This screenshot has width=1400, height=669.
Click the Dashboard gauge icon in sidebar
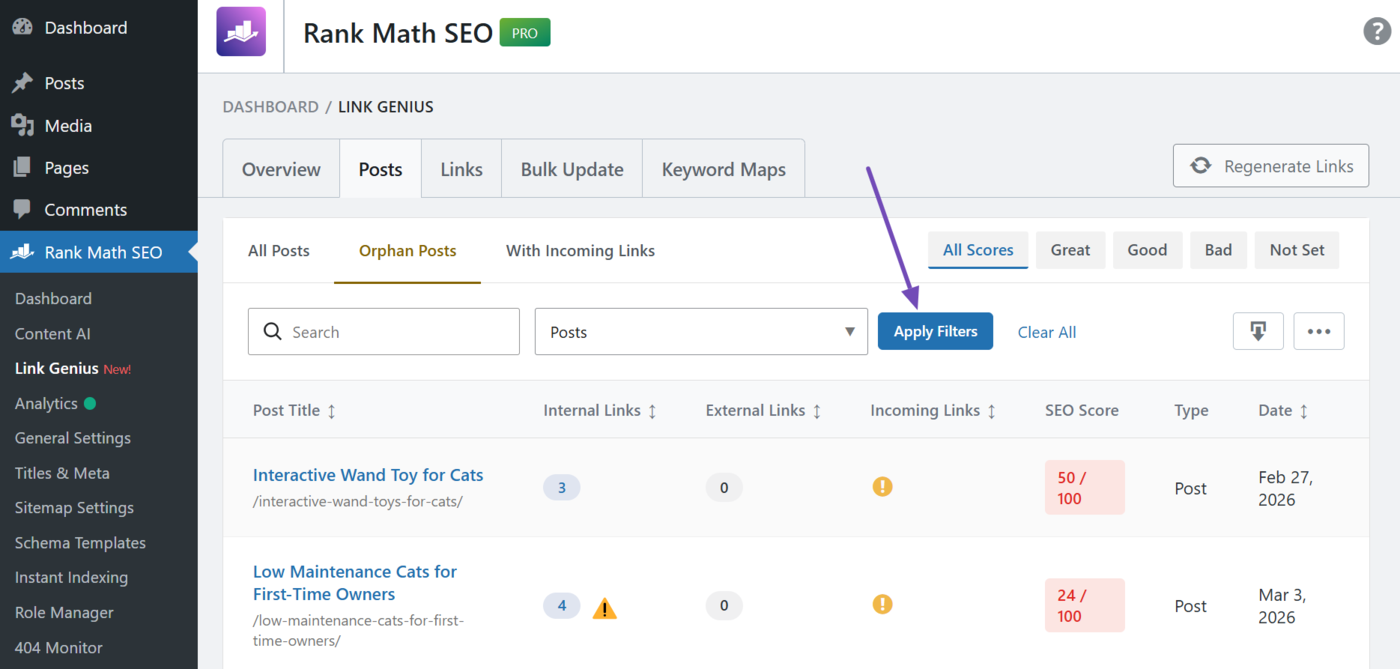(x=22, y=27)
